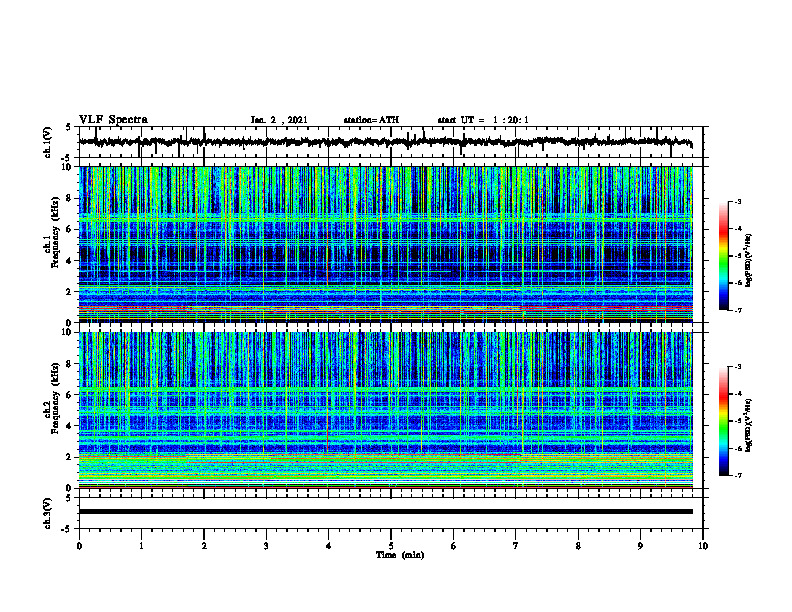This screenshot has width=792, height=612.
Task: Click the "4" tick on the ch.2 frequency axis
Action: pos(71,426)
